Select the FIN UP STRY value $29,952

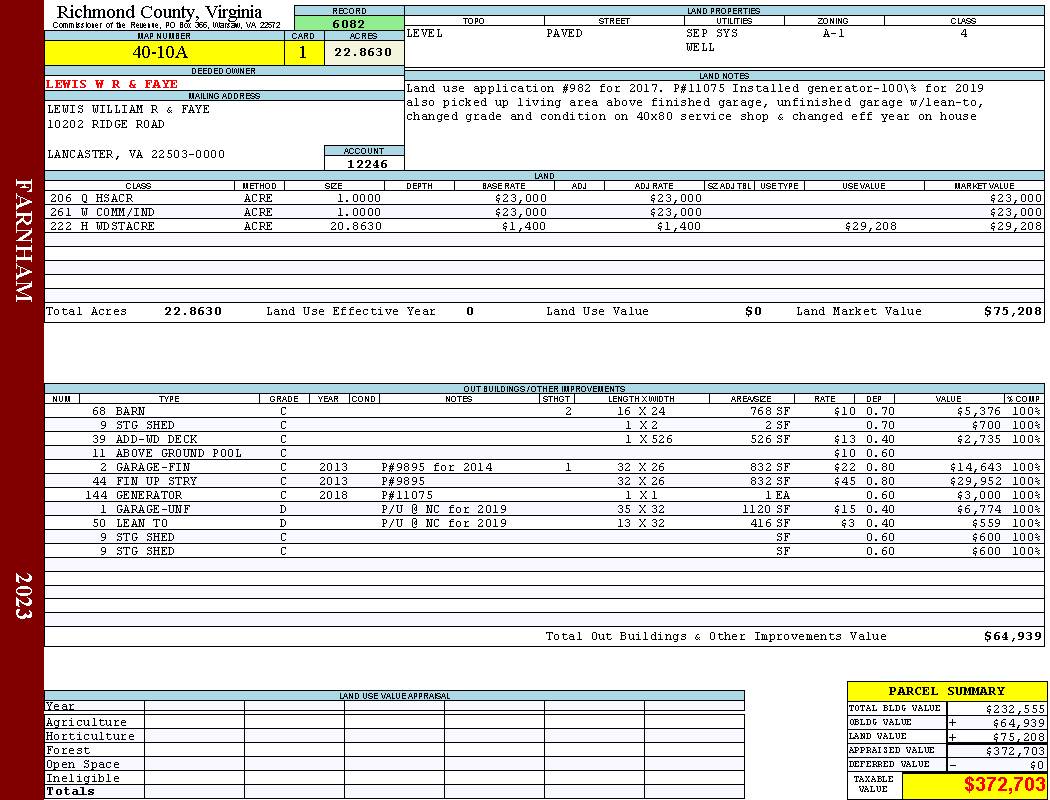coord(975,481)
